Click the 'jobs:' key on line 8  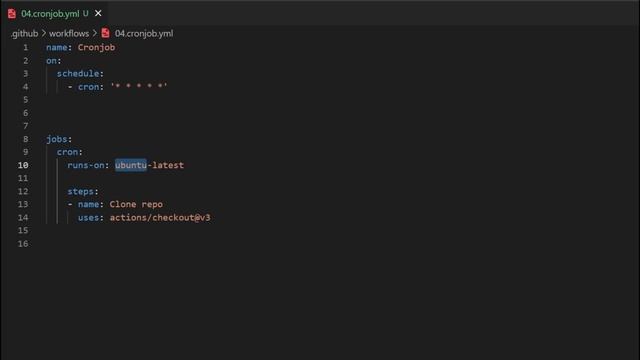click(x=59, y=139)
